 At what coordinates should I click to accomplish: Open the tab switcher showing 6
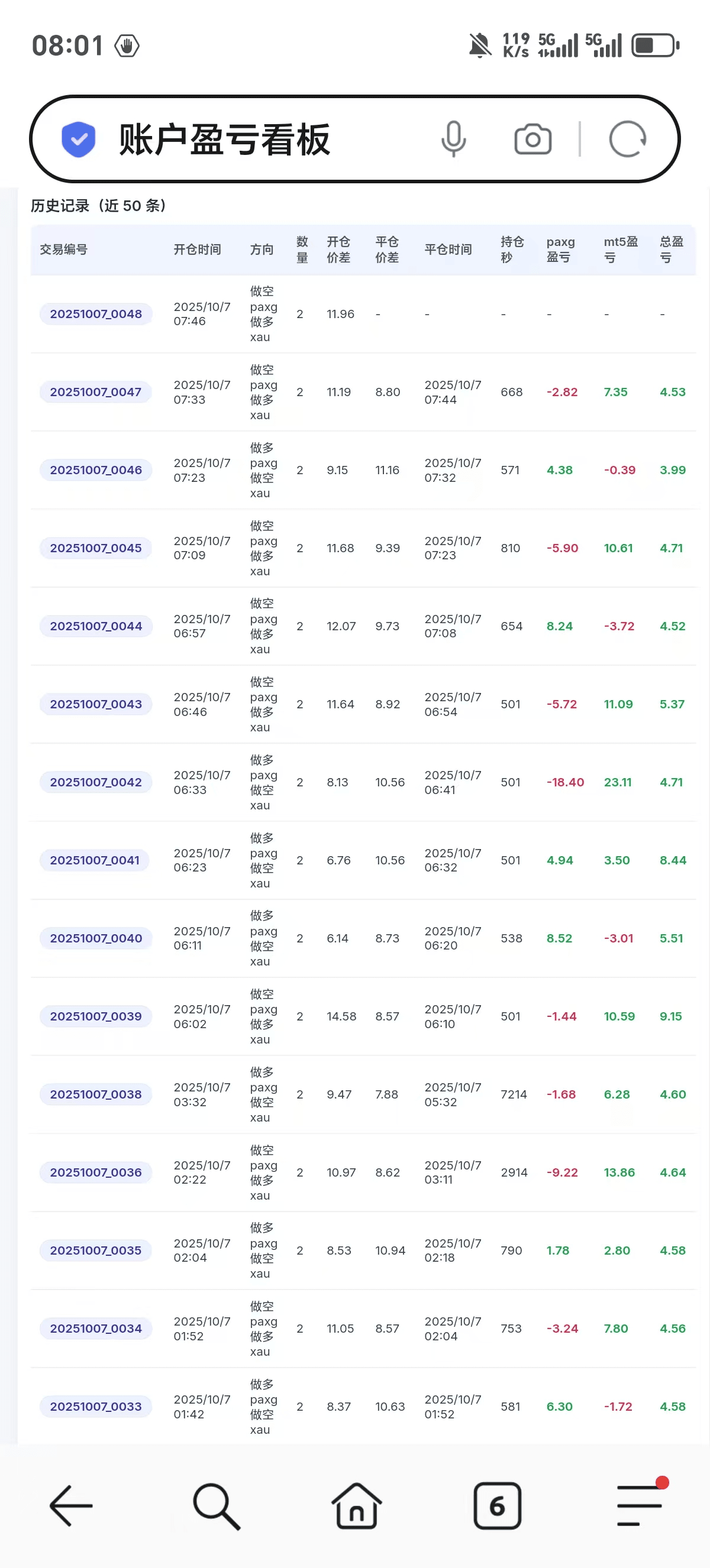(x=497, y=1506)
